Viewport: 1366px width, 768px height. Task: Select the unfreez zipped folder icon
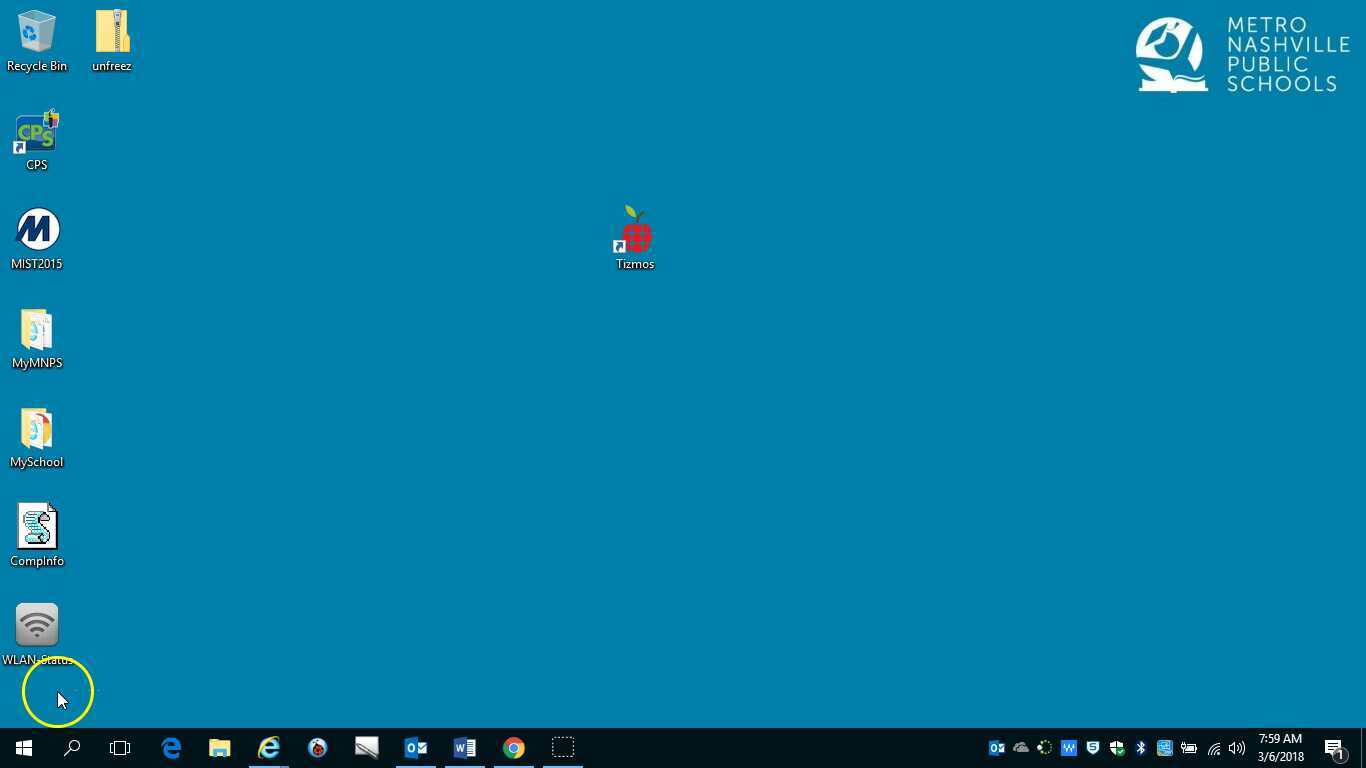click(112, 41)
